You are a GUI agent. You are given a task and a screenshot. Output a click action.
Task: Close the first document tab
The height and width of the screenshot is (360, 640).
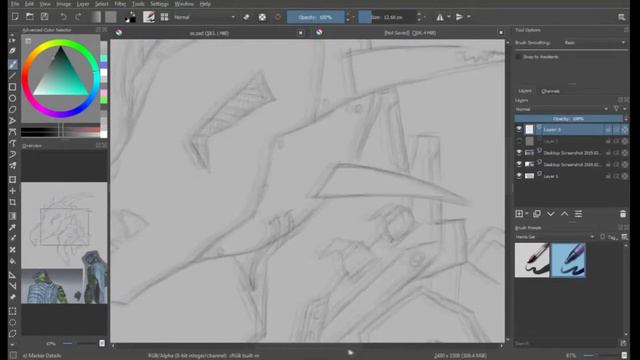300,33
